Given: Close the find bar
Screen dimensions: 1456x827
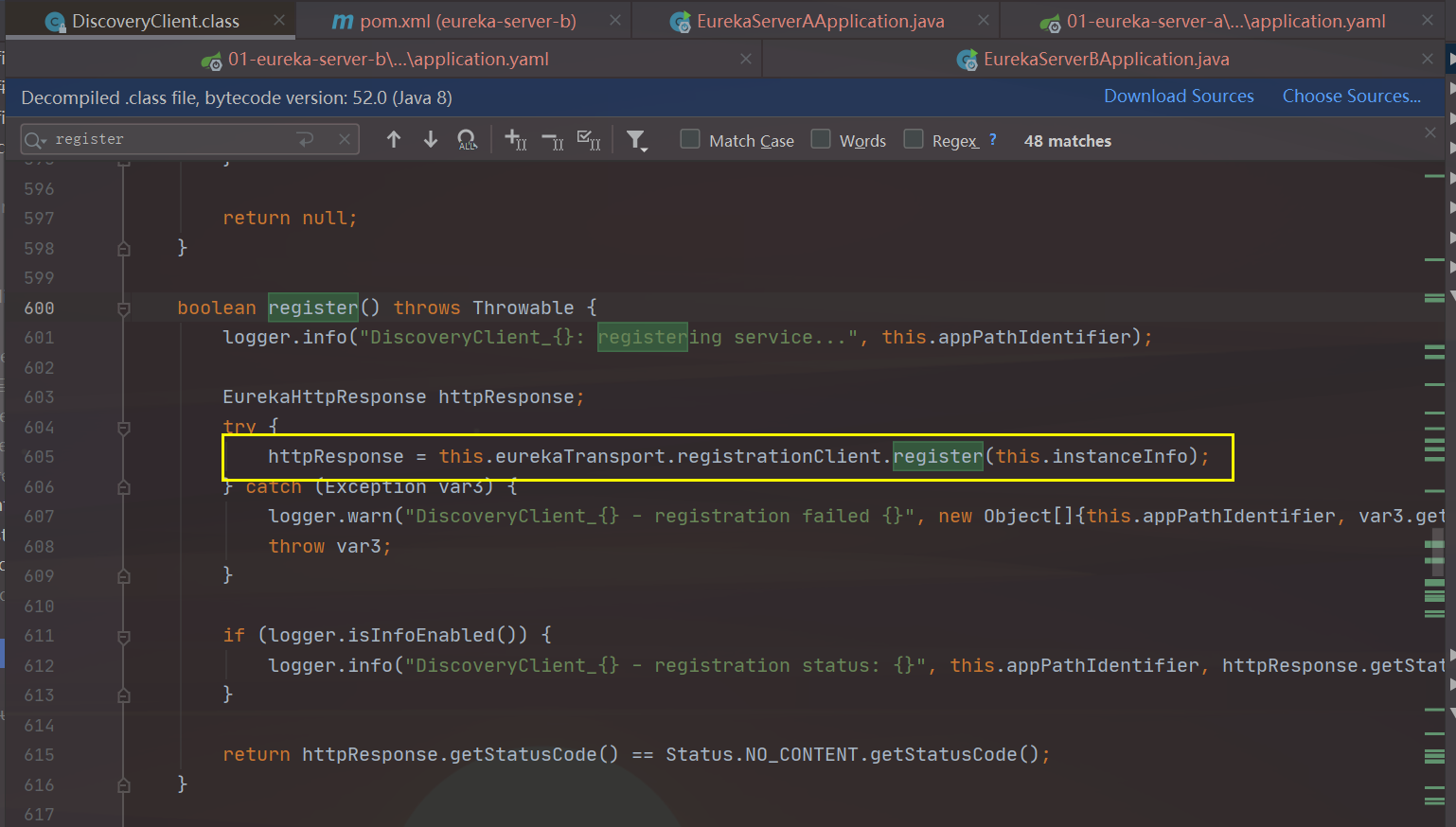Looking at the screenshot, I should pos(1430,133).
